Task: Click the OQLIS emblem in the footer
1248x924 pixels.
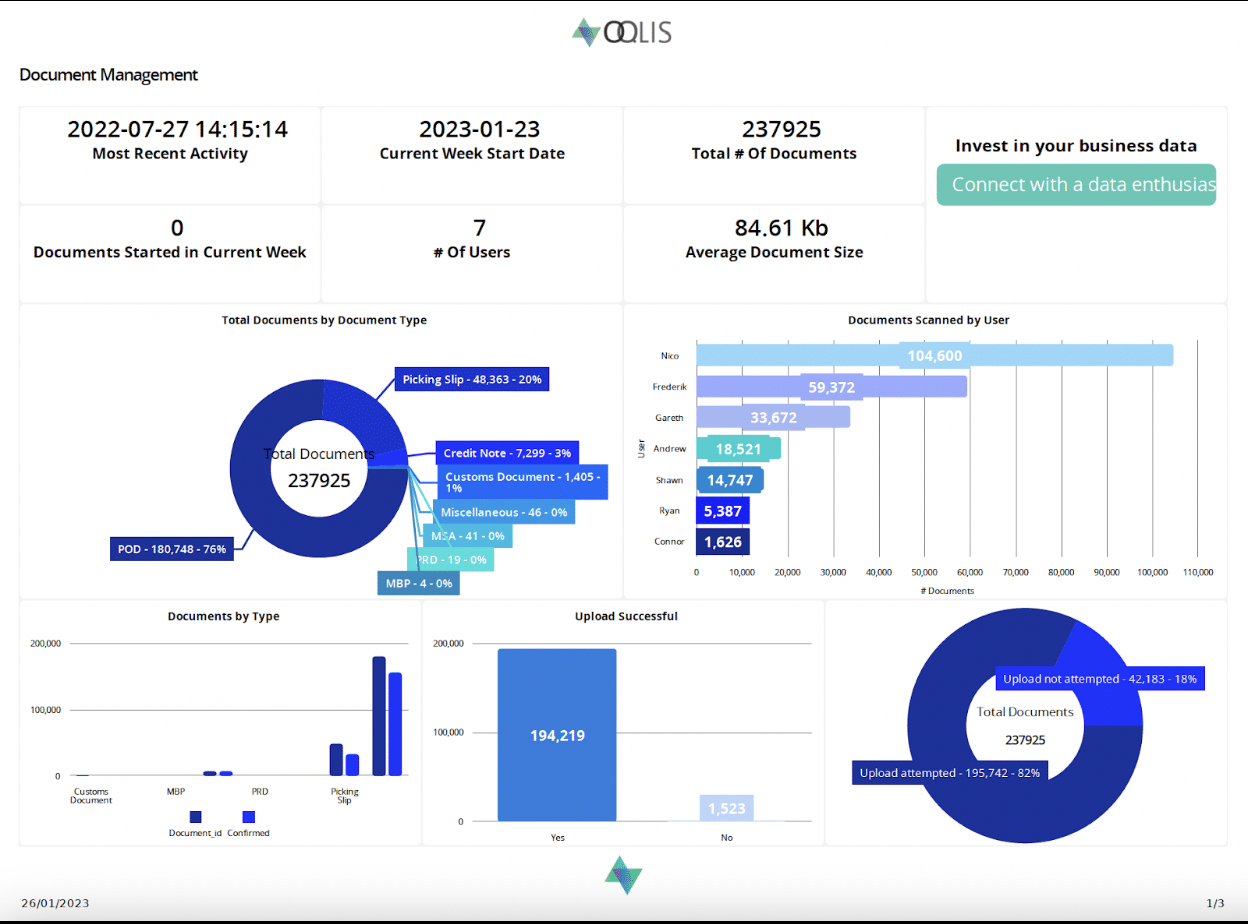Action: (x=622, y=875)
